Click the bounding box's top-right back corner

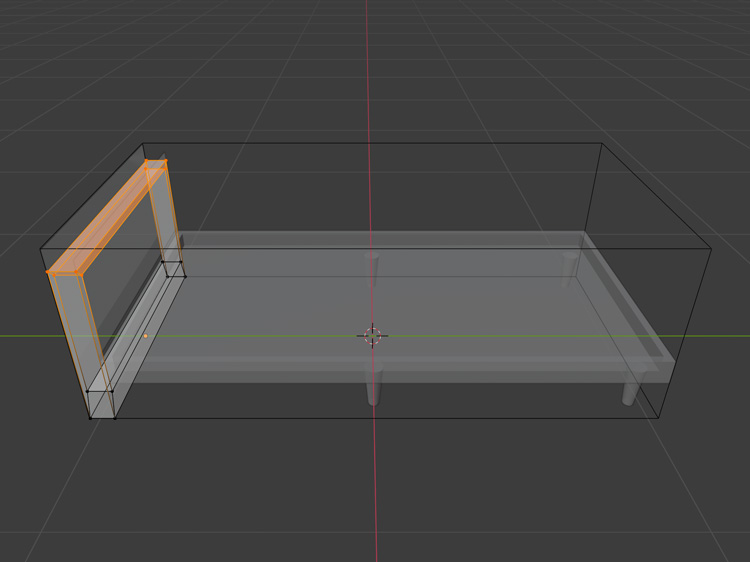point(601,144)
